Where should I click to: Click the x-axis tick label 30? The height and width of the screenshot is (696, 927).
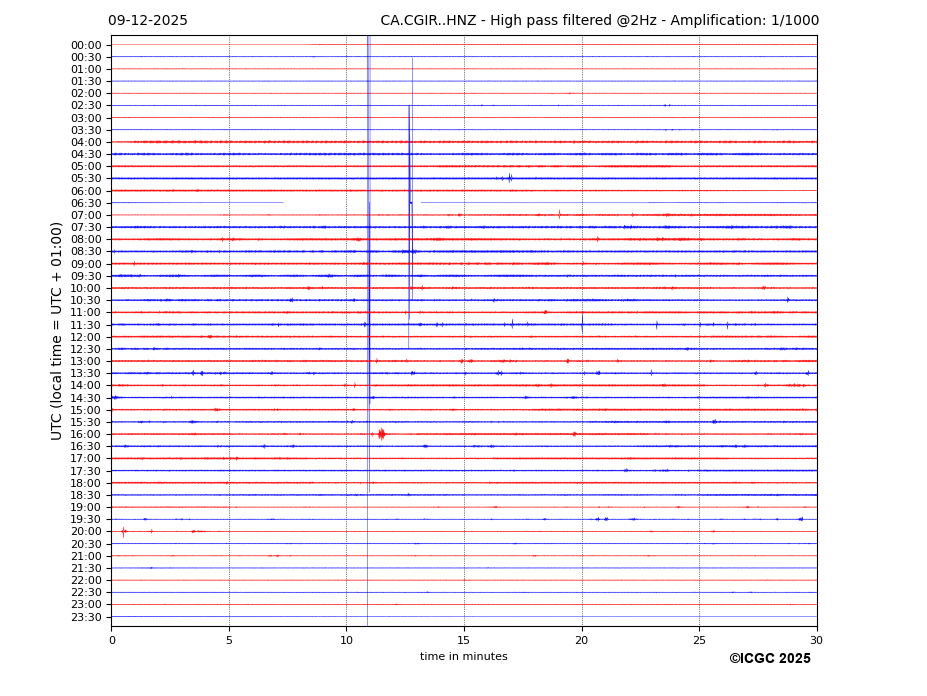point(816,640)
